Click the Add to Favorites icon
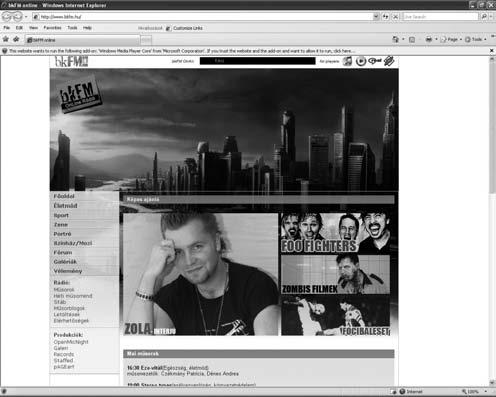 16,39
